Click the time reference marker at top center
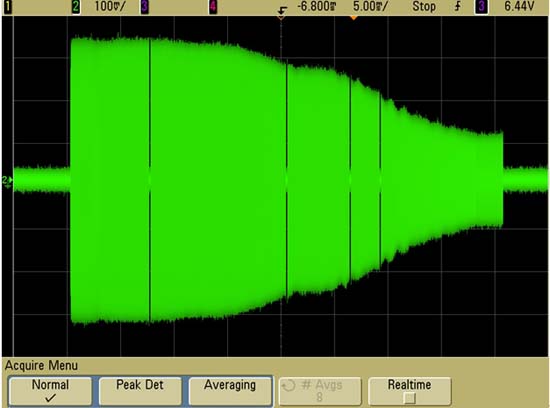 281,17
